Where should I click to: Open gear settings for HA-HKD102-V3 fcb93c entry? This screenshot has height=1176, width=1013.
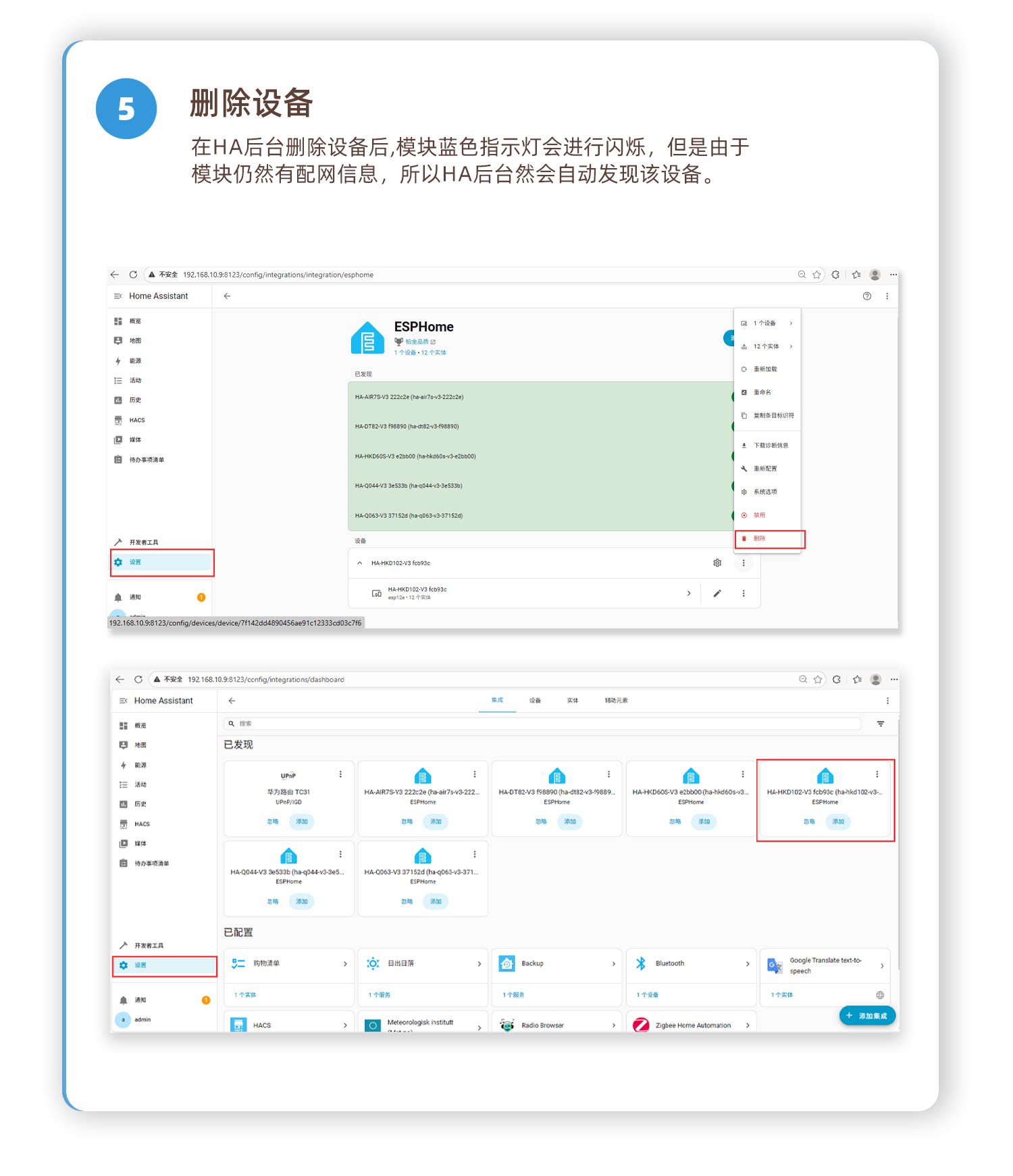tap(717, 563)
